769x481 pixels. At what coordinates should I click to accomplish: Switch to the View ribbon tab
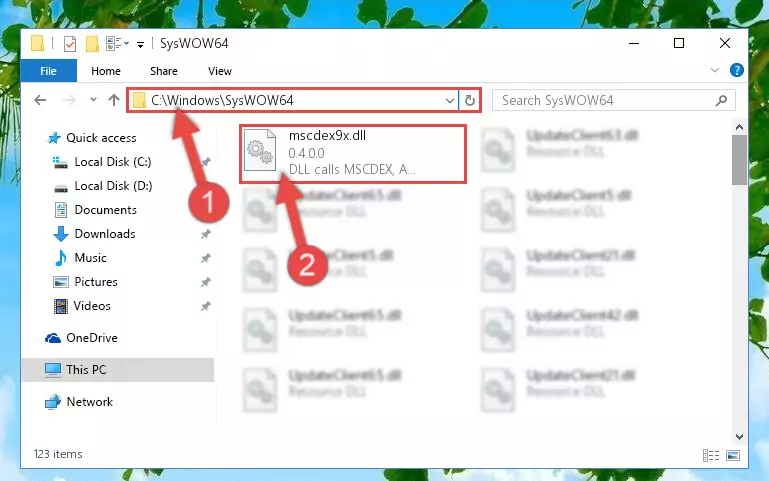[220, 71]
